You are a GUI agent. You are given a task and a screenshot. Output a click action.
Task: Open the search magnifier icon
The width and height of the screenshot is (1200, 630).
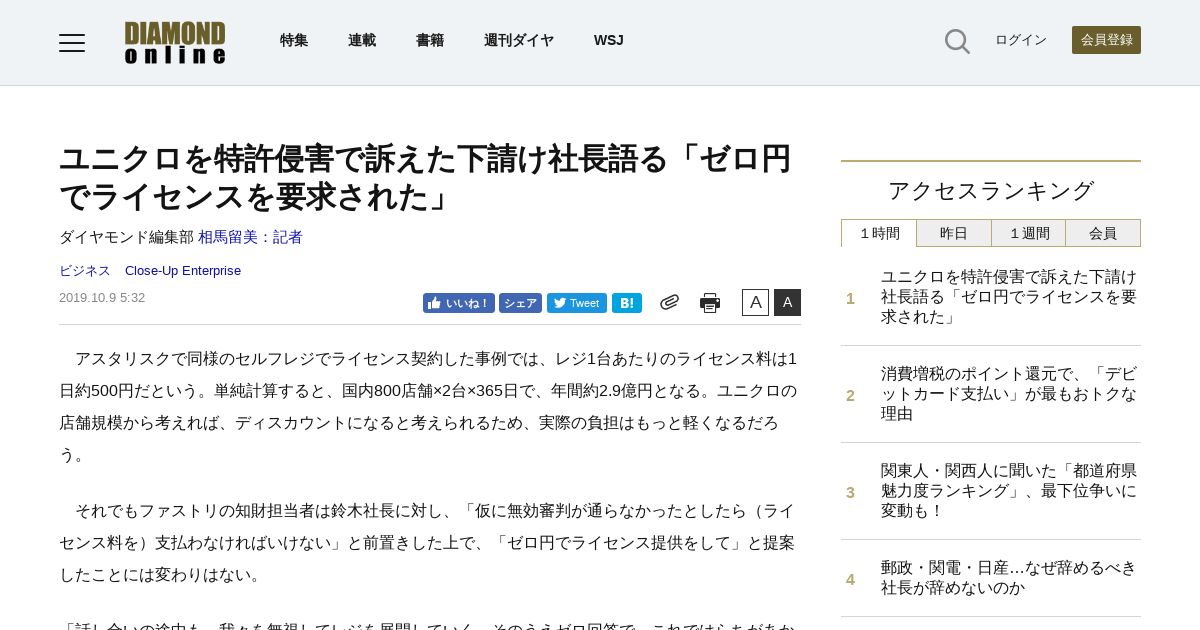pos(957,41)
